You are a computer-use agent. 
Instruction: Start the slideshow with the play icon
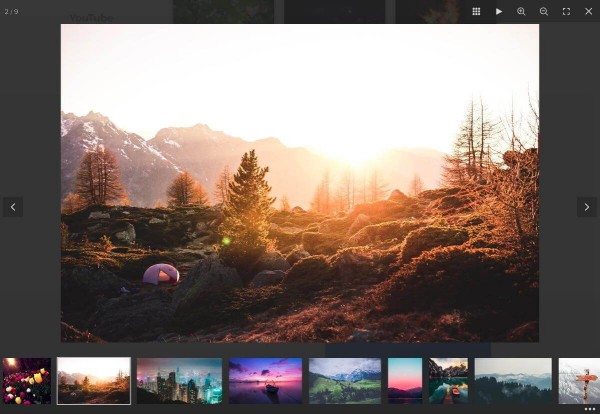tap(499, 11)
